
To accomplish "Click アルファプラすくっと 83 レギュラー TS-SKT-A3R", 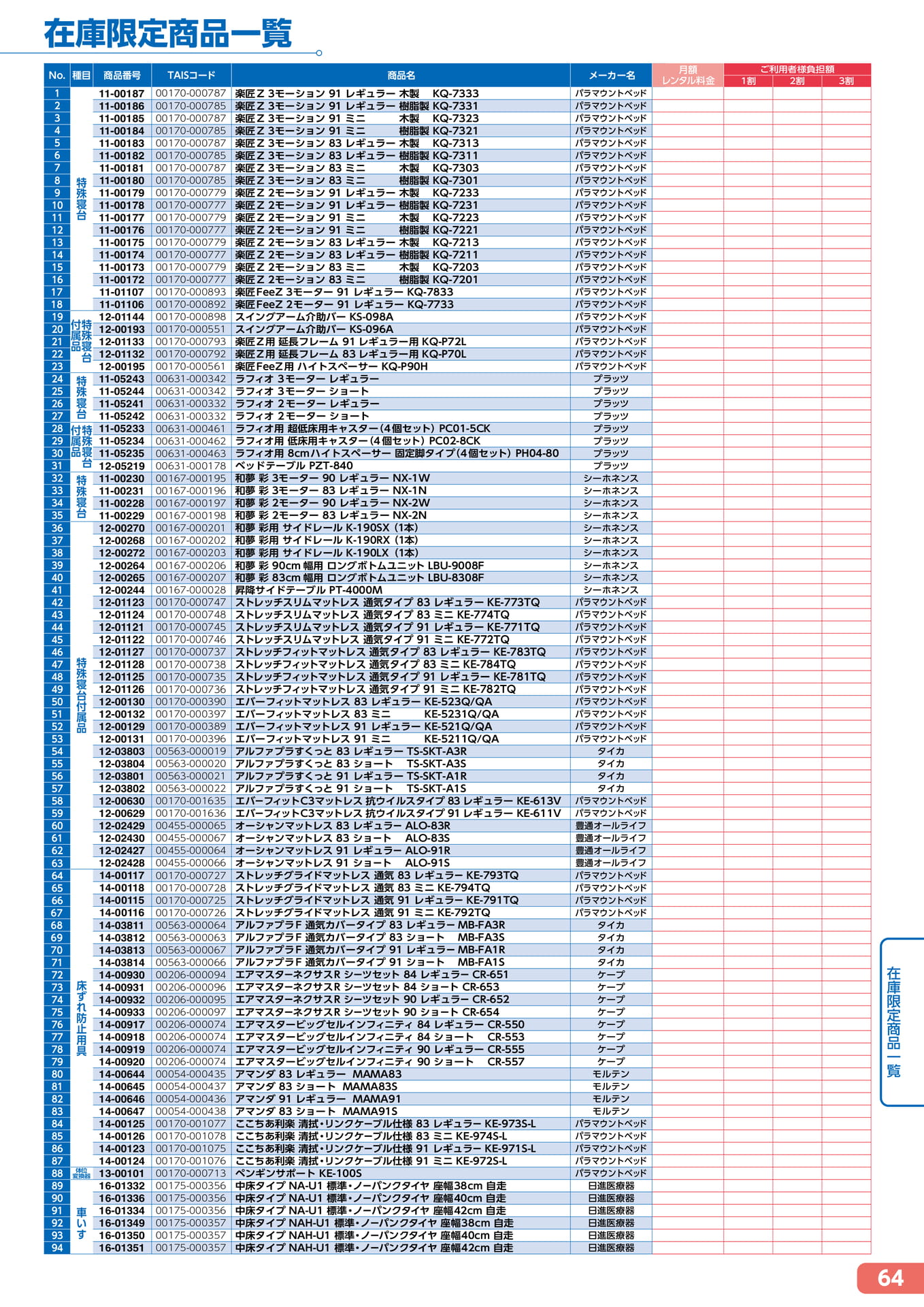I will (351, 752).
